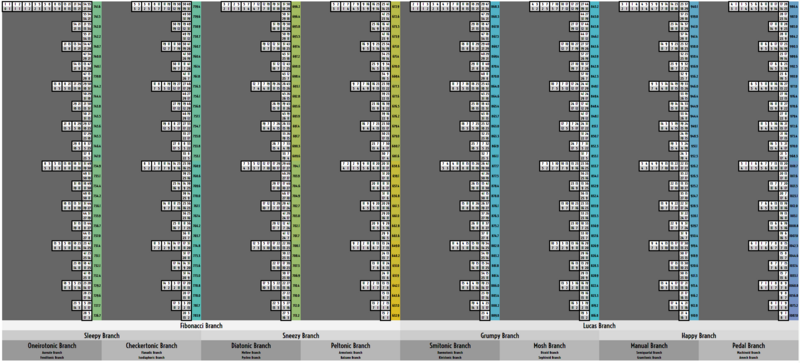This screenshot has height=363, width=800.
Task: Open the Manual Branch heading
Action: pos(649,346)
